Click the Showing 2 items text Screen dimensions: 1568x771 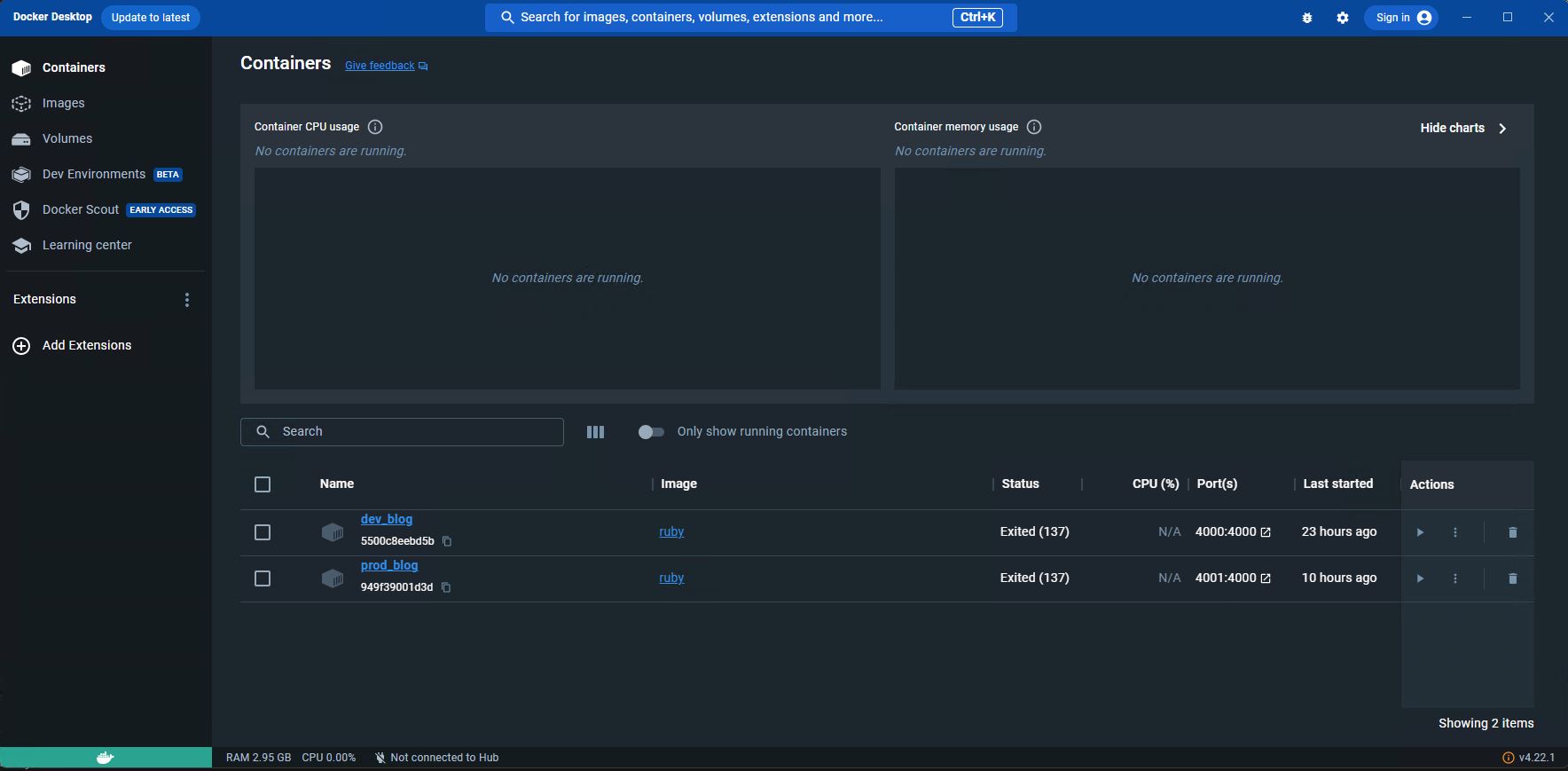[x=1486, y=723]
